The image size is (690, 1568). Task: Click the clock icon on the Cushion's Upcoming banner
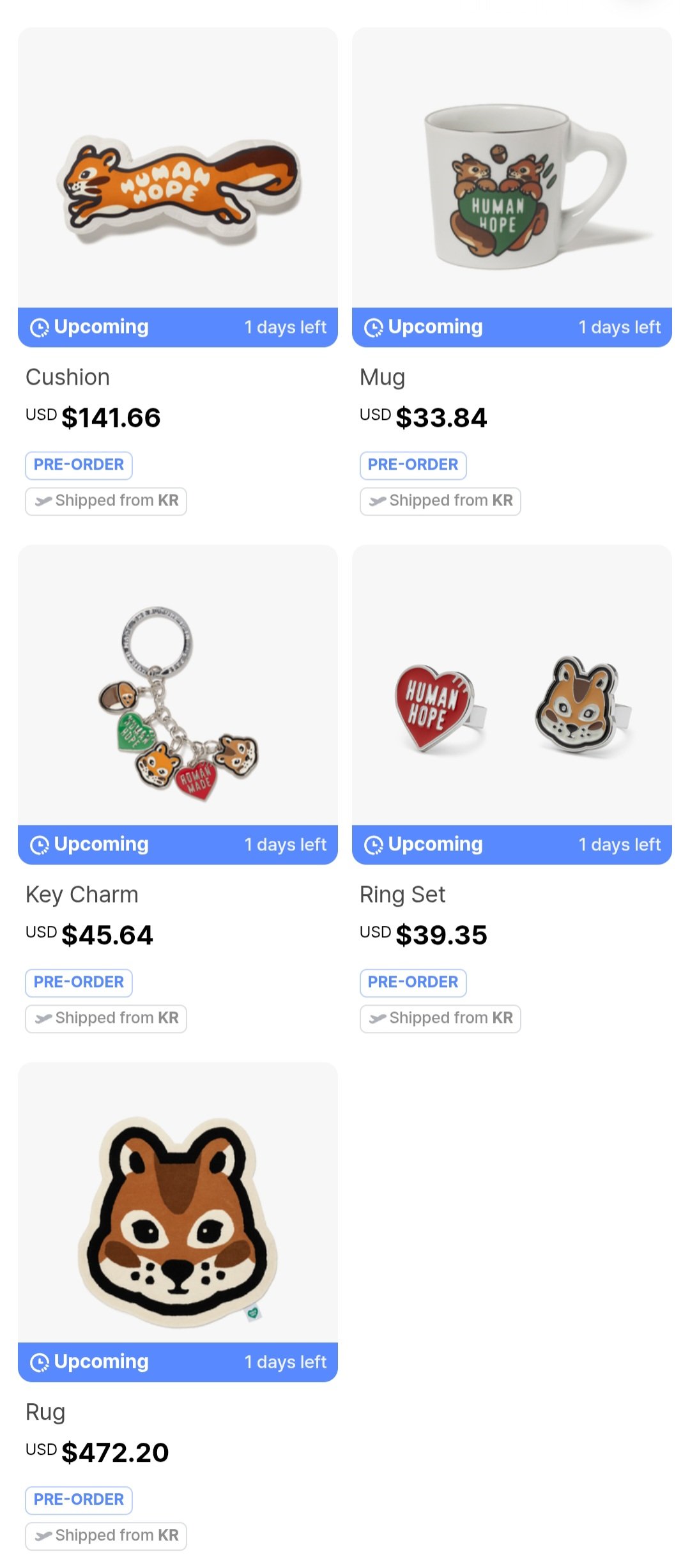point(41,327)
